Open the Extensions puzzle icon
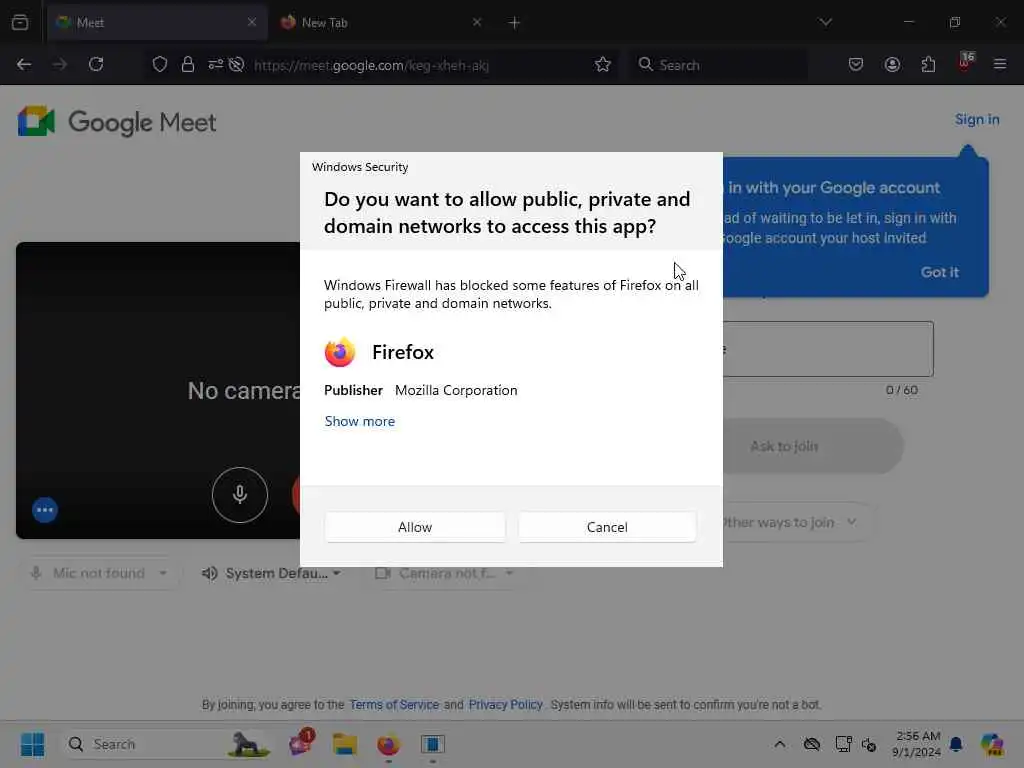Viewport: 1024px width, 768px height. tap(928, 65)
